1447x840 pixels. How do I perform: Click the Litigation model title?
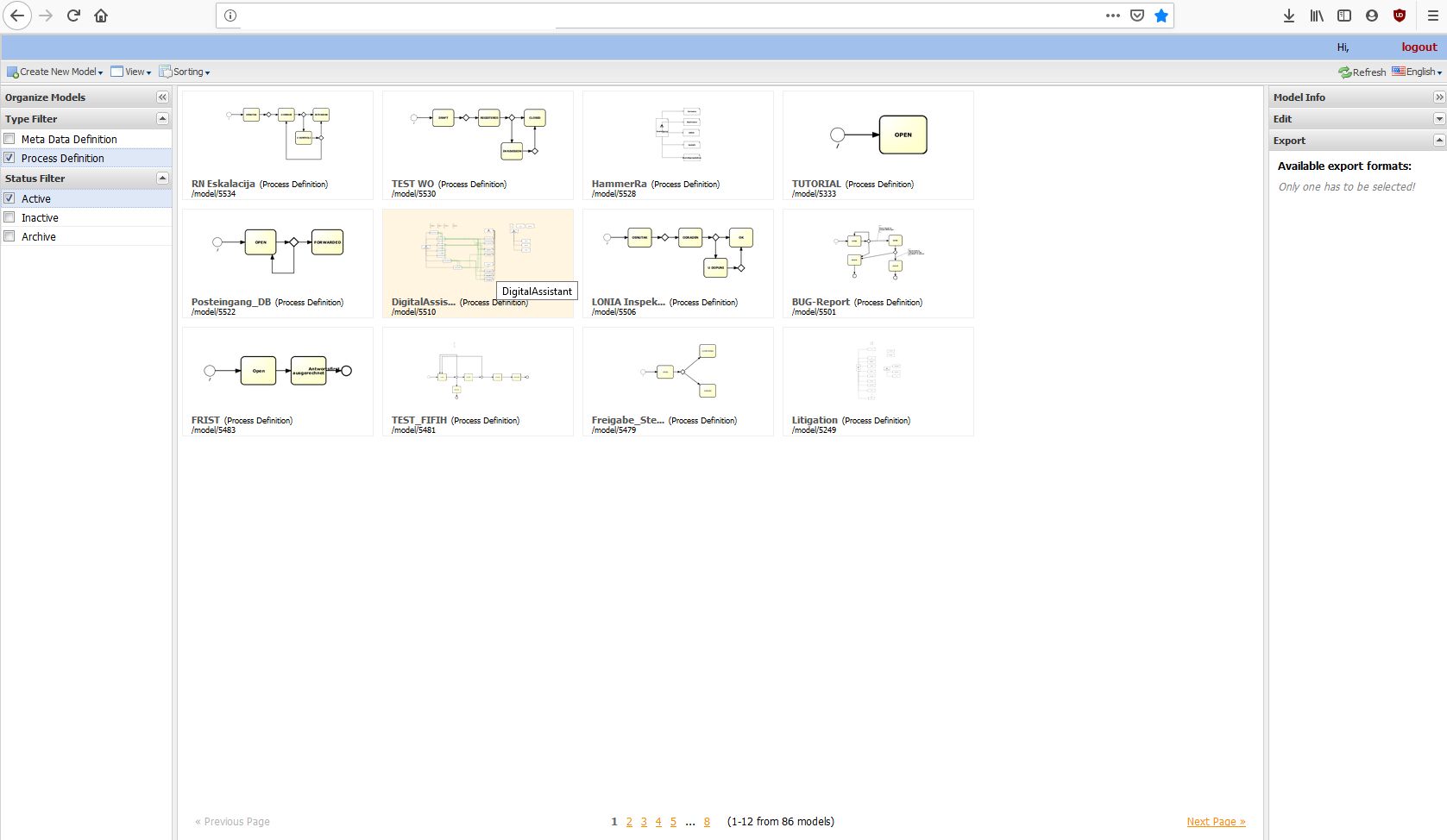[815, 420]
